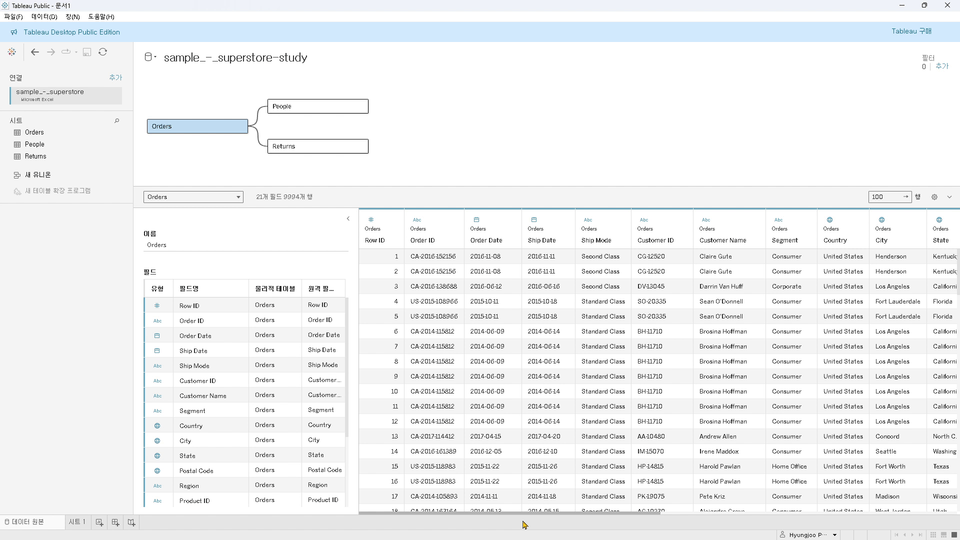Click the Tableau start page logo icon
This screenshot has height=540, width=960.
(12, 52)
